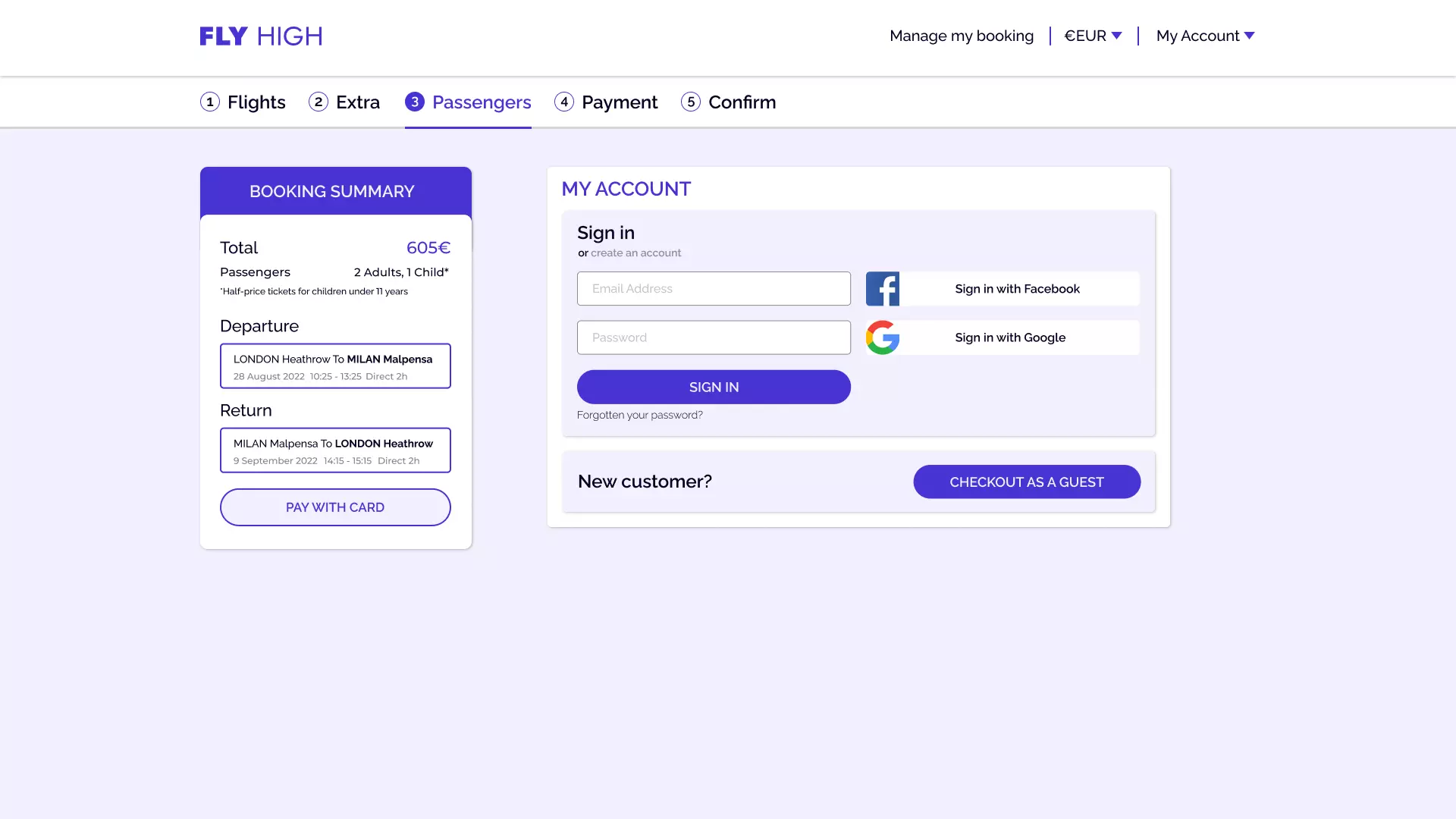Open the Payment step tab
The height and width of the screenshot is (819, 1456).
point(620,102)
